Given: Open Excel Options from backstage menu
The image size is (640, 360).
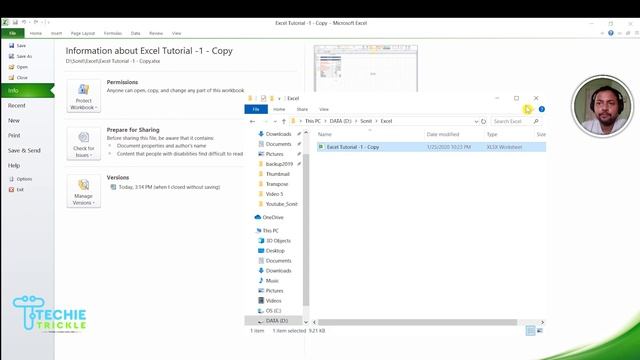Looking at the screenshot, I should 20,179.
